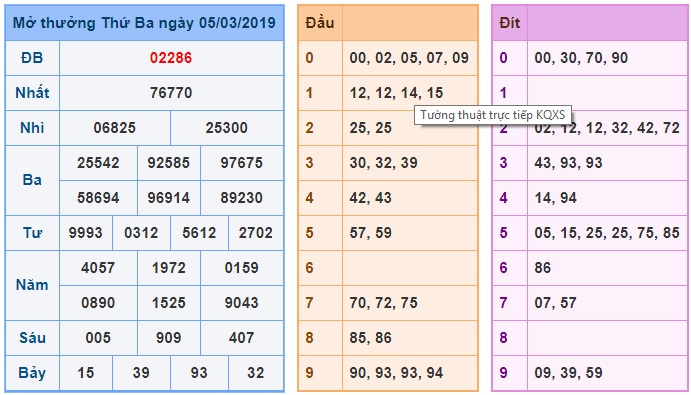Click Đầu row 0 values 00, 02, 05, 07, 09

click(x=409, y=58)
